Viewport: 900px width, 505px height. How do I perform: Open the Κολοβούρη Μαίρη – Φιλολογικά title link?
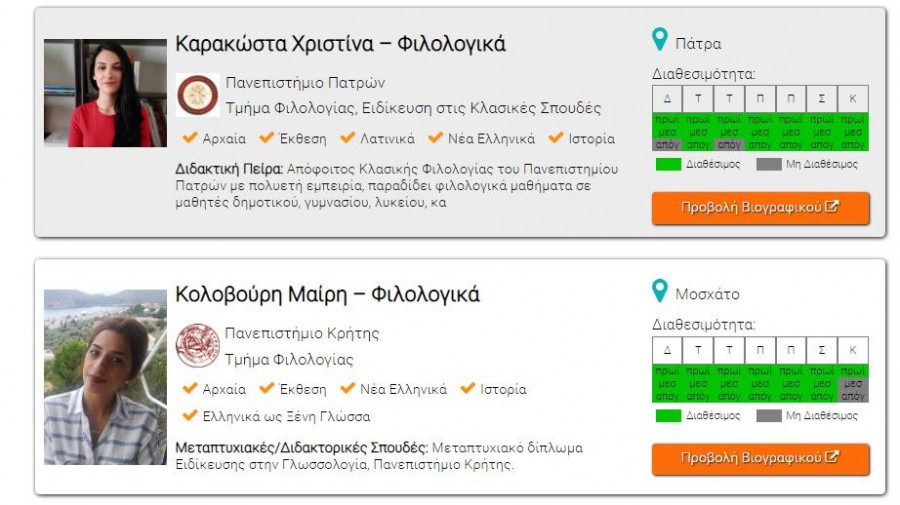click(327, 295)
